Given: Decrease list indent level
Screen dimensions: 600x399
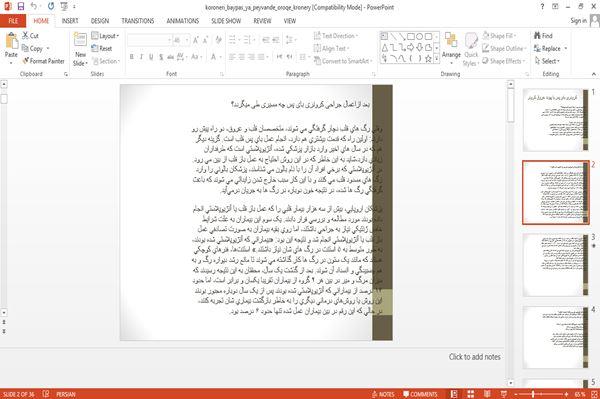Looking at the screenshot, I should click(x=266, y=40).
